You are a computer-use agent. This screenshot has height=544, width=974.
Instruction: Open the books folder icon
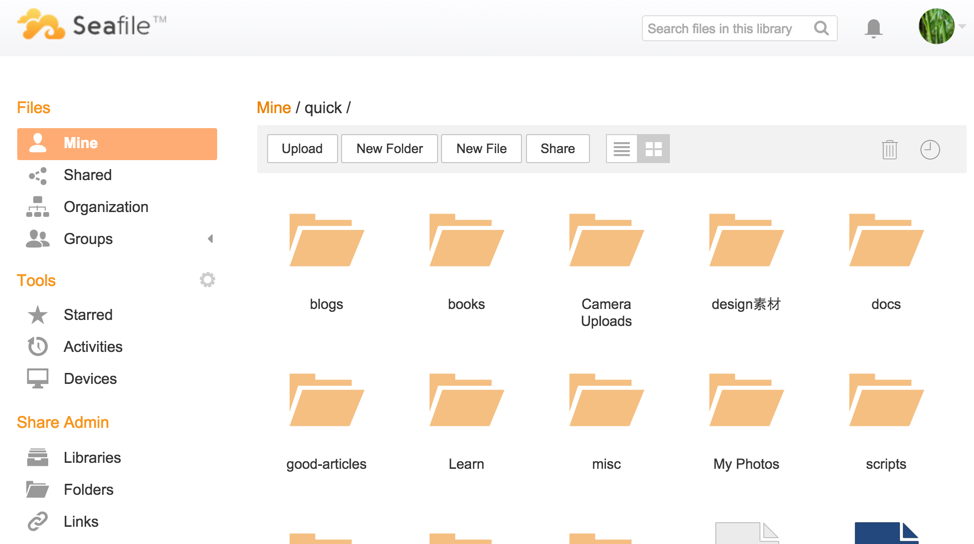pyautogui.click(x=467, y=240)
